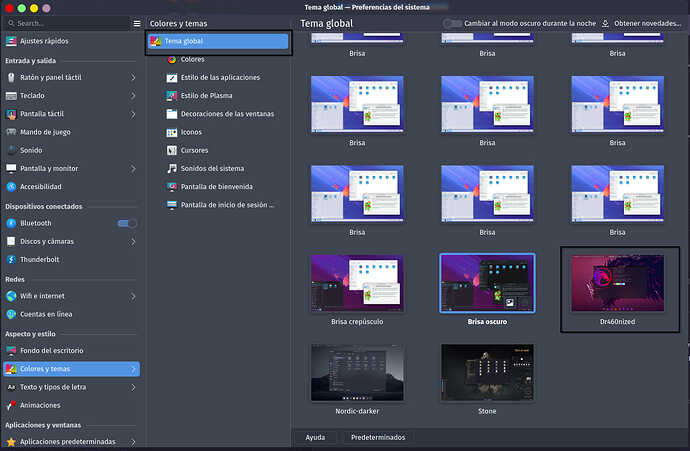Toggle the Bluetooth switch

(x=127, y=223)
